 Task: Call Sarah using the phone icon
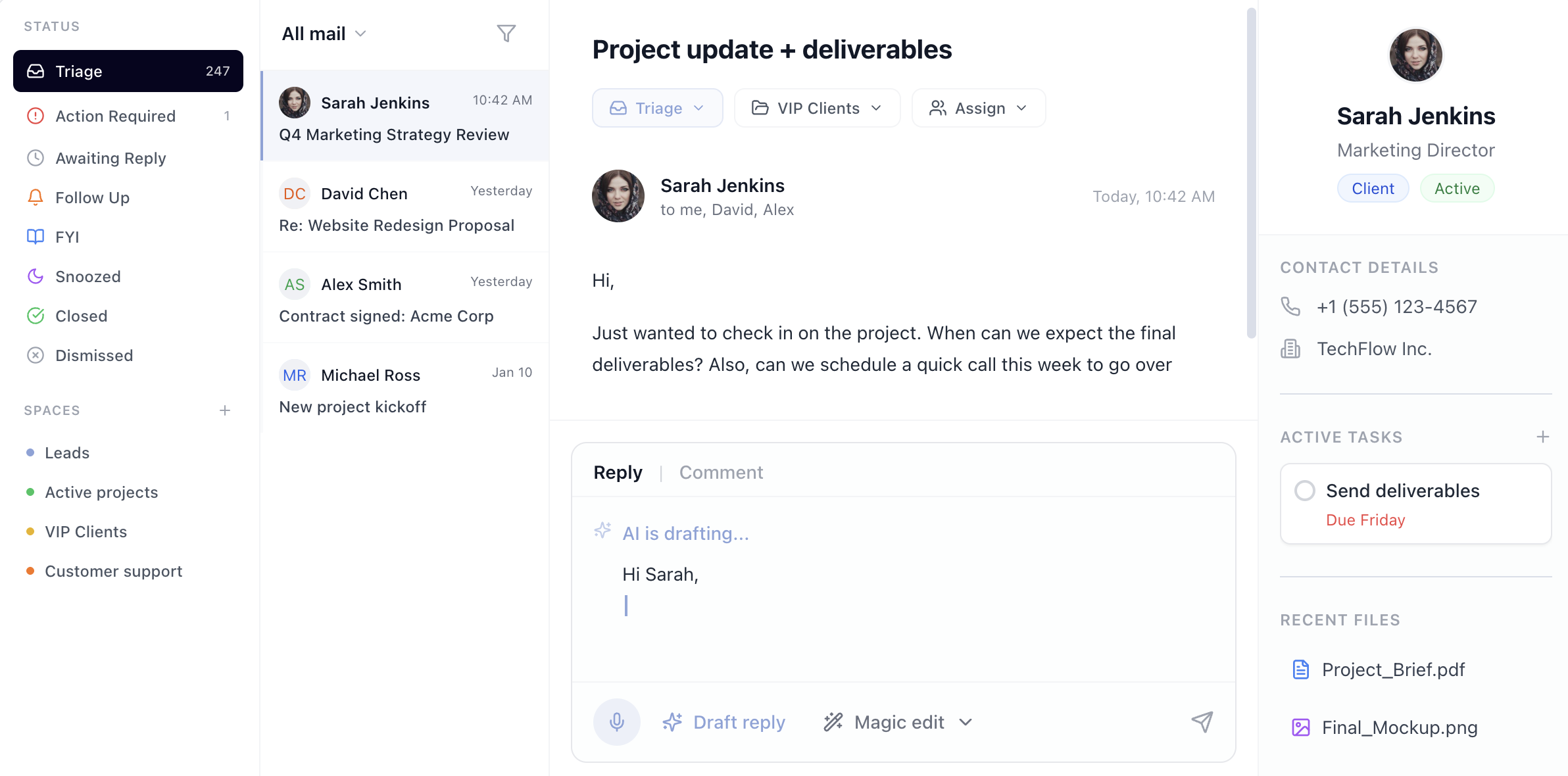point(1290,306)
